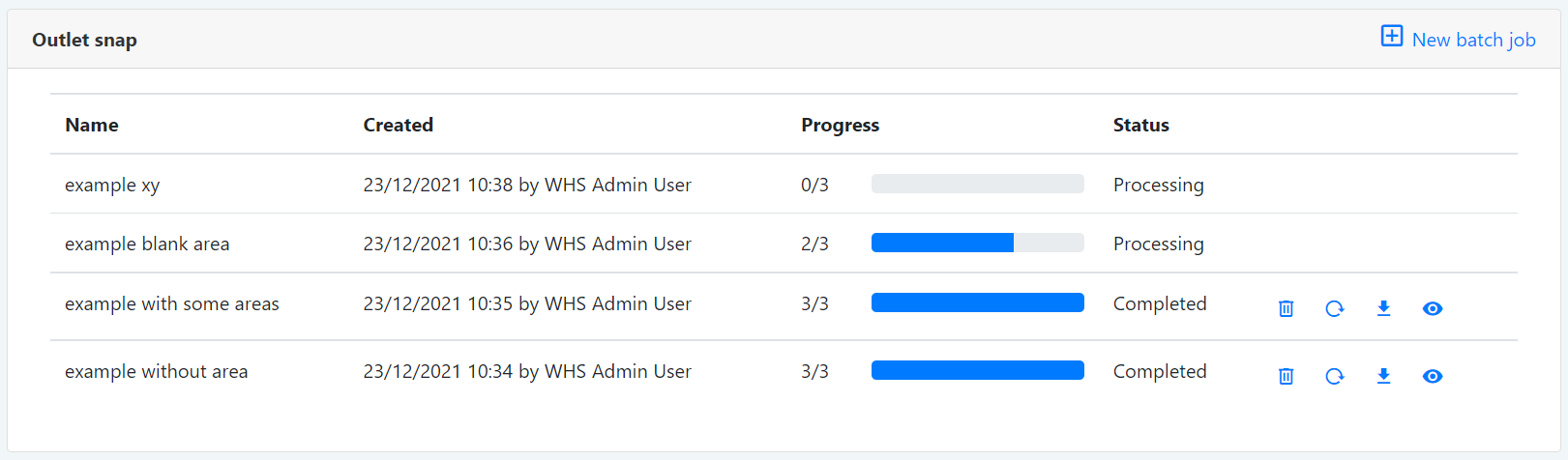
Task: Click the Name column header
Action: tap(92, 125)
